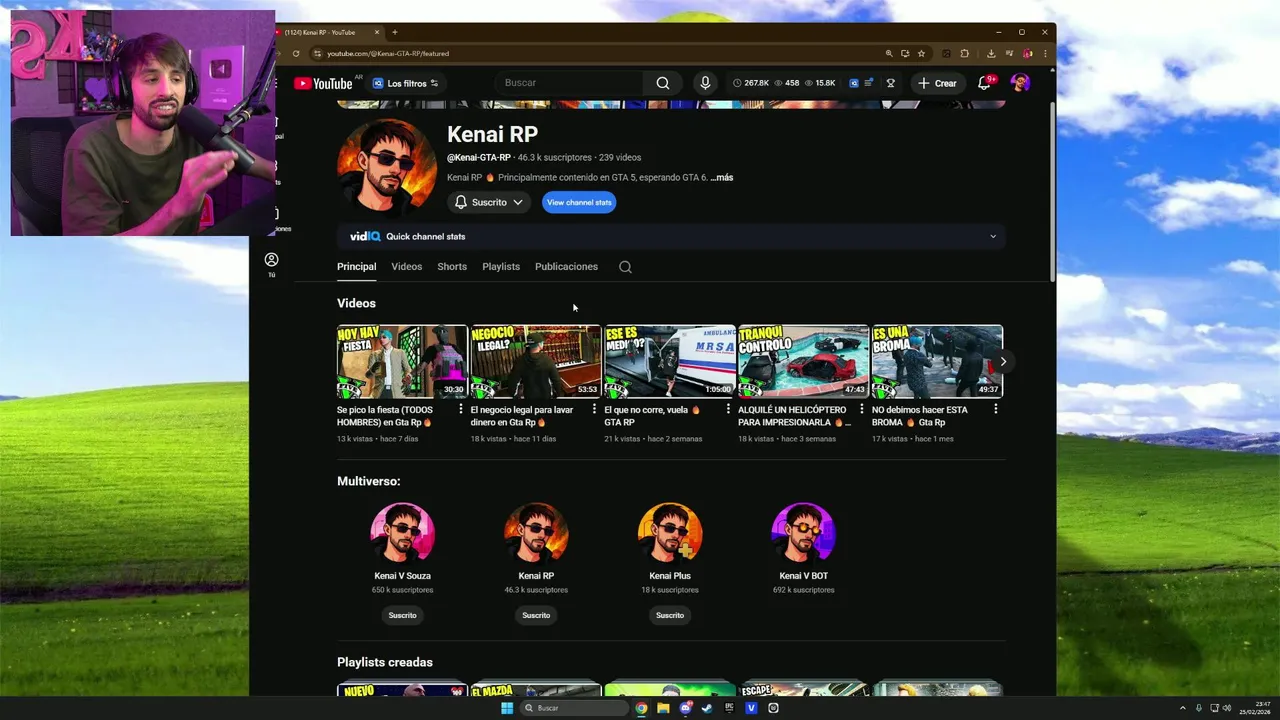1280x720 pixels.
Task: Open Steam from the taskbar
Action: coord(707,708)
